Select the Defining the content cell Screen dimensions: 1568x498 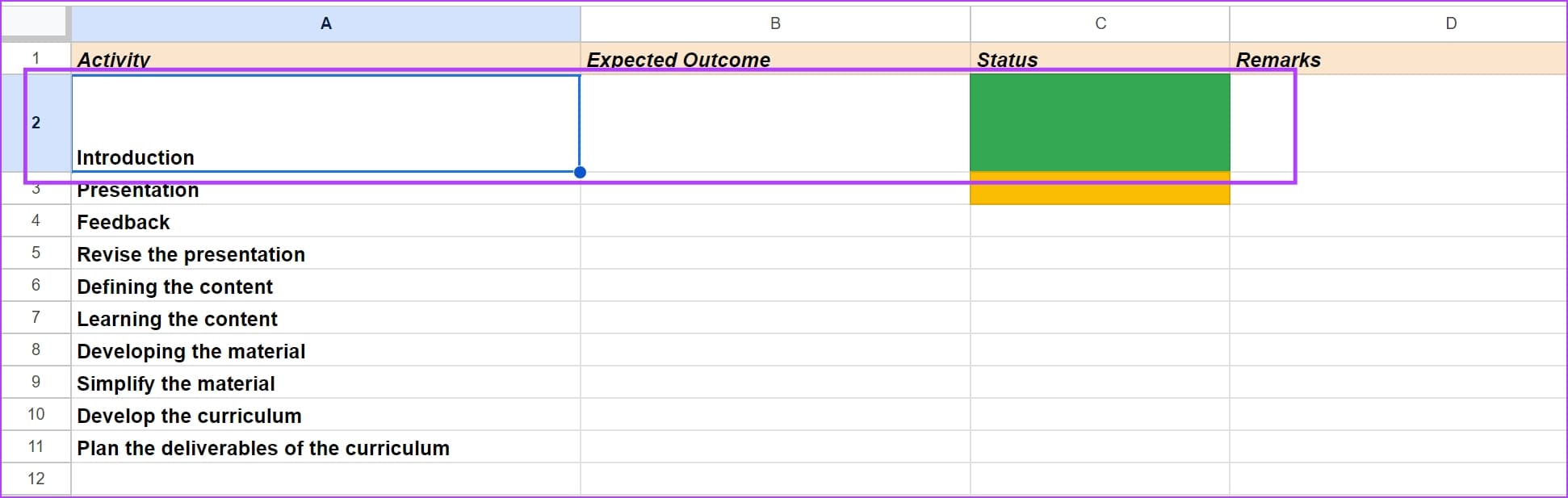pyautogui.click(x=325, y=285)
